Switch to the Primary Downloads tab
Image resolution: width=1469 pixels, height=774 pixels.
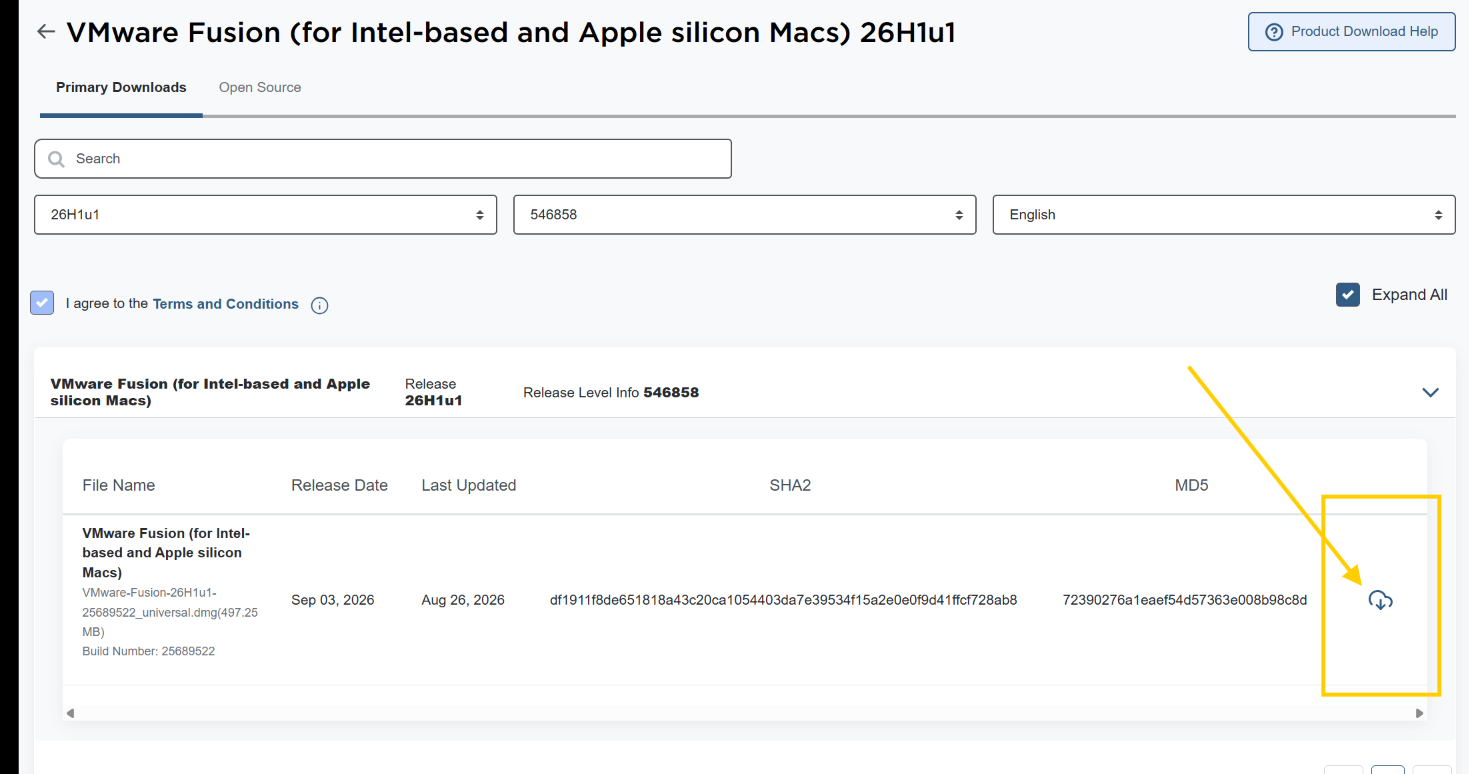pos(121,88)
